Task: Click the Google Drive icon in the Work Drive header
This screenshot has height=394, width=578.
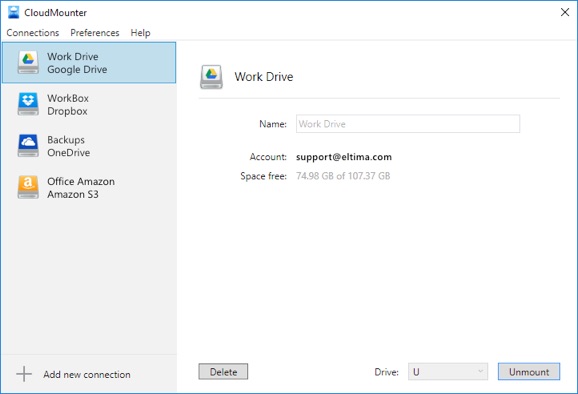Action: (x=211, y=77)
